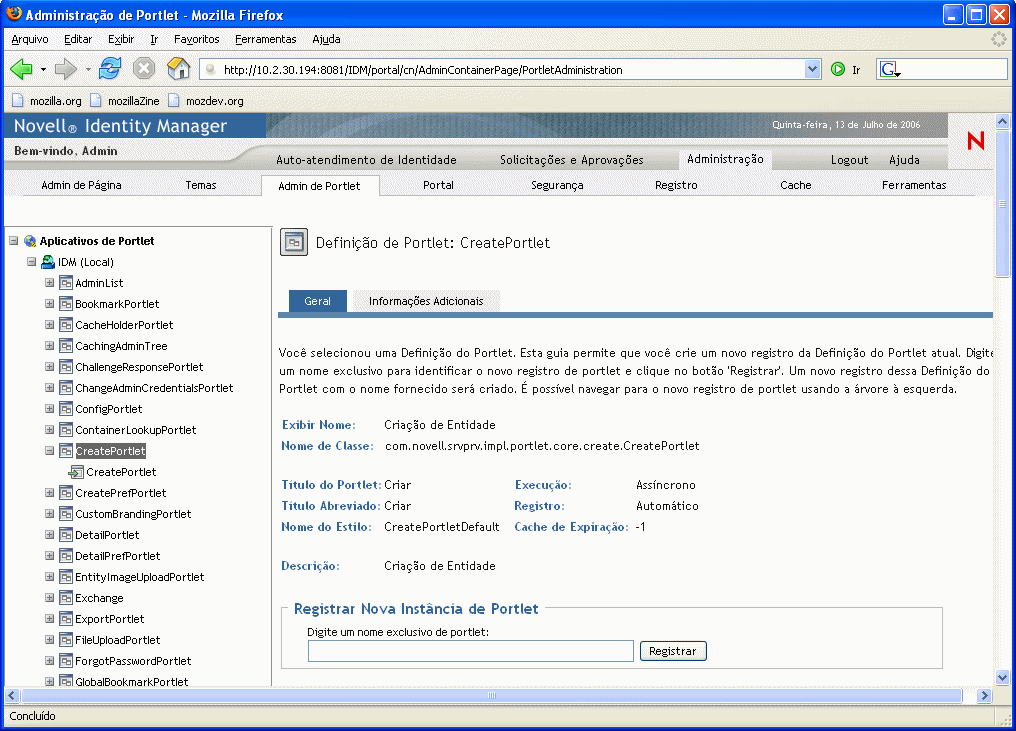The image size is (1016, 731).
Task: Click the Google search engine icon
Action: coord(890,69)
